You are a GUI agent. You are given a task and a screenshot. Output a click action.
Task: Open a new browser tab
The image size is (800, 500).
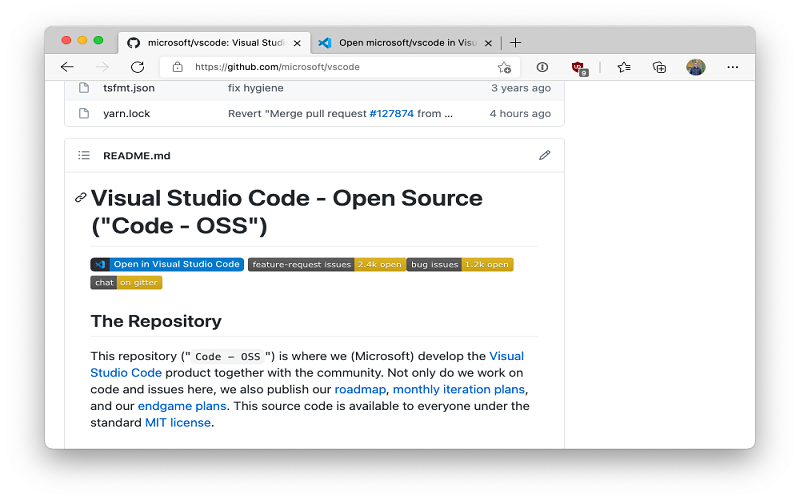(515, 42)
